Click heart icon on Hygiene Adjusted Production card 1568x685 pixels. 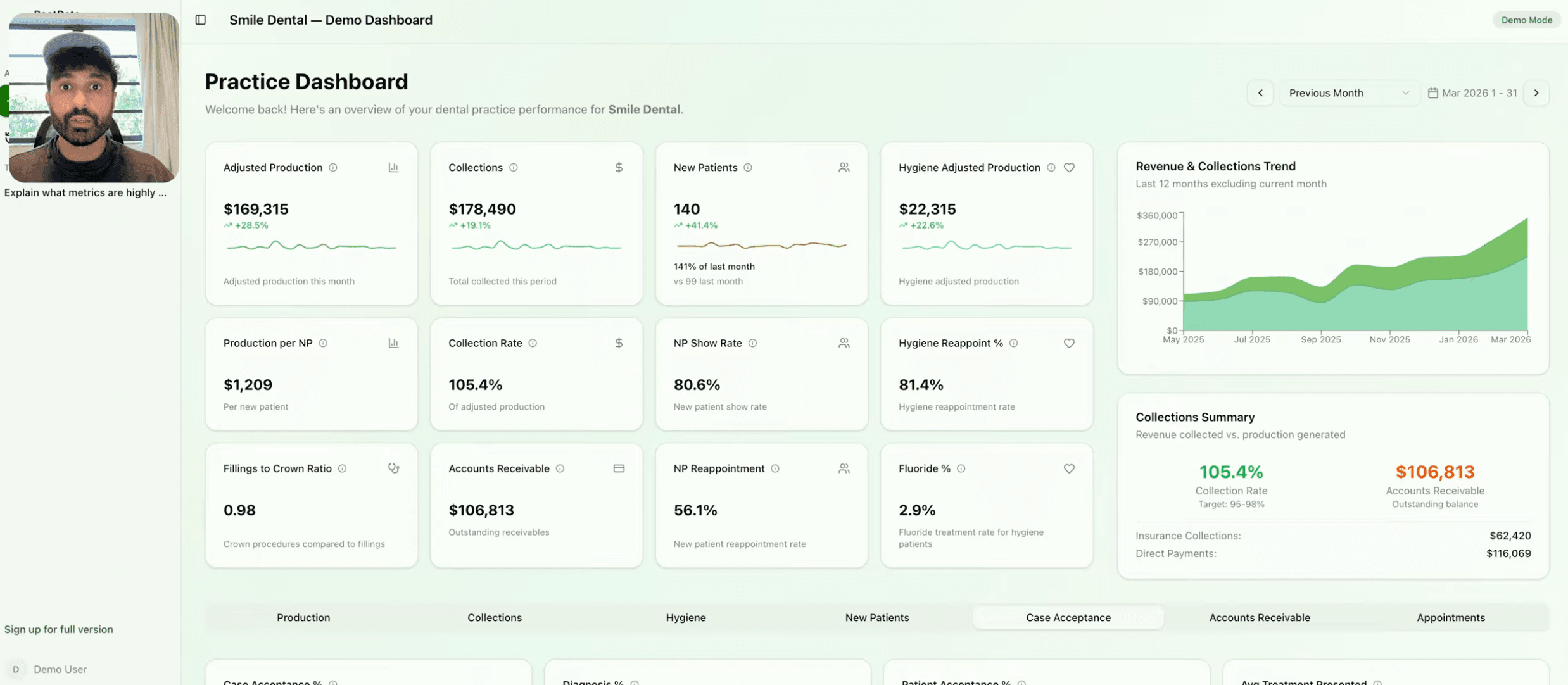click(x=1069, y=168)
